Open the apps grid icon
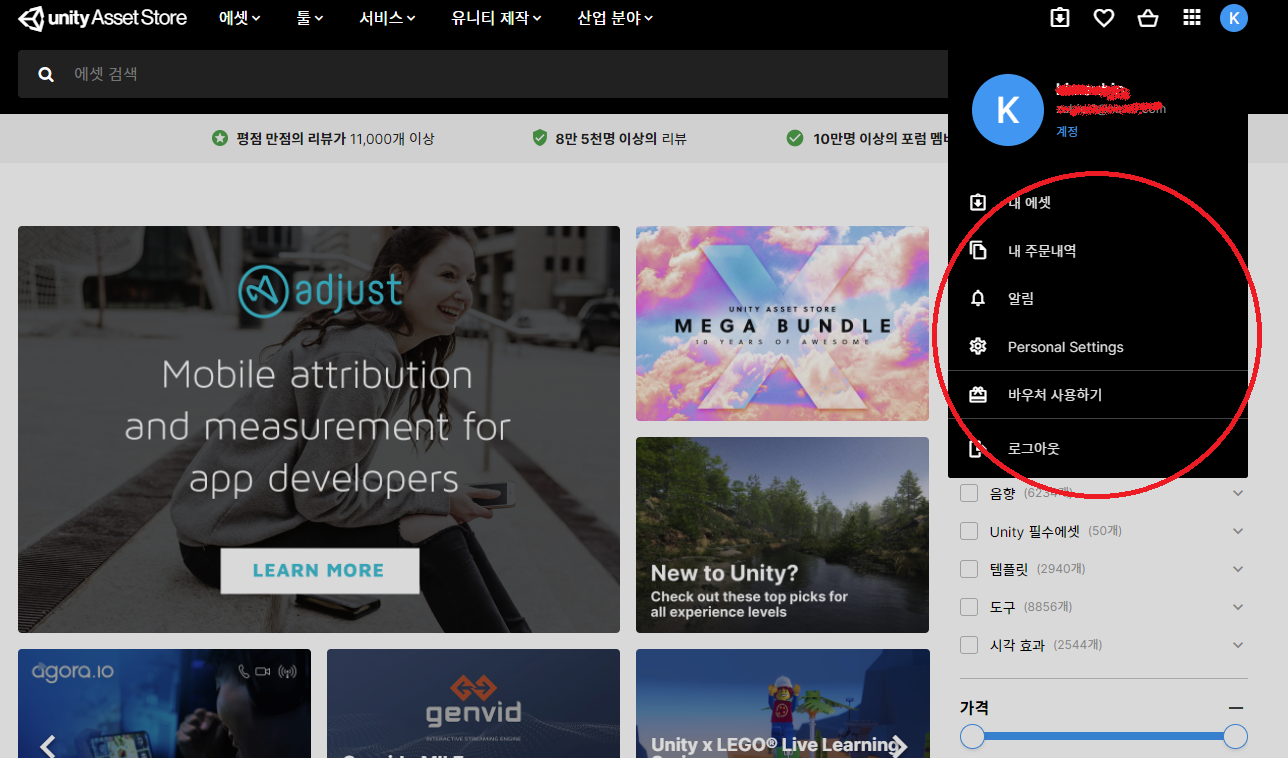This screenshot has height=758, width=1288. click(1191, 18)
